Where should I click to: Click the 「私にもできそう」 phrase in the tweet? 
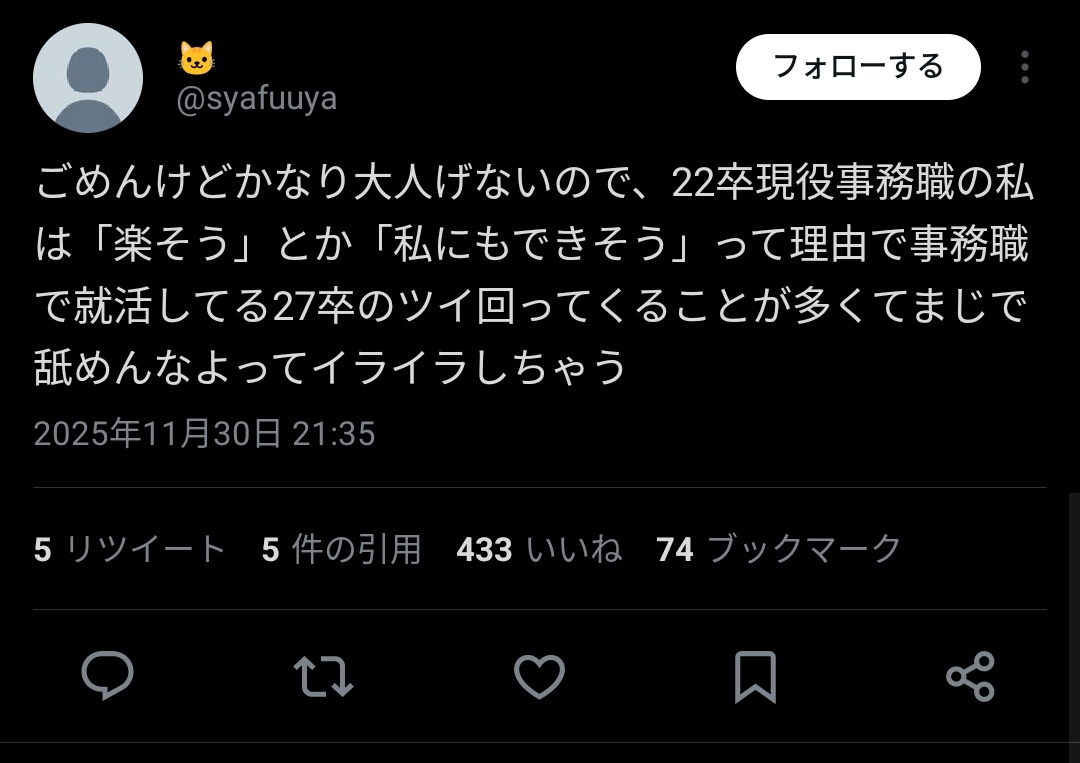pyautogui.click(x=537, y=244)
